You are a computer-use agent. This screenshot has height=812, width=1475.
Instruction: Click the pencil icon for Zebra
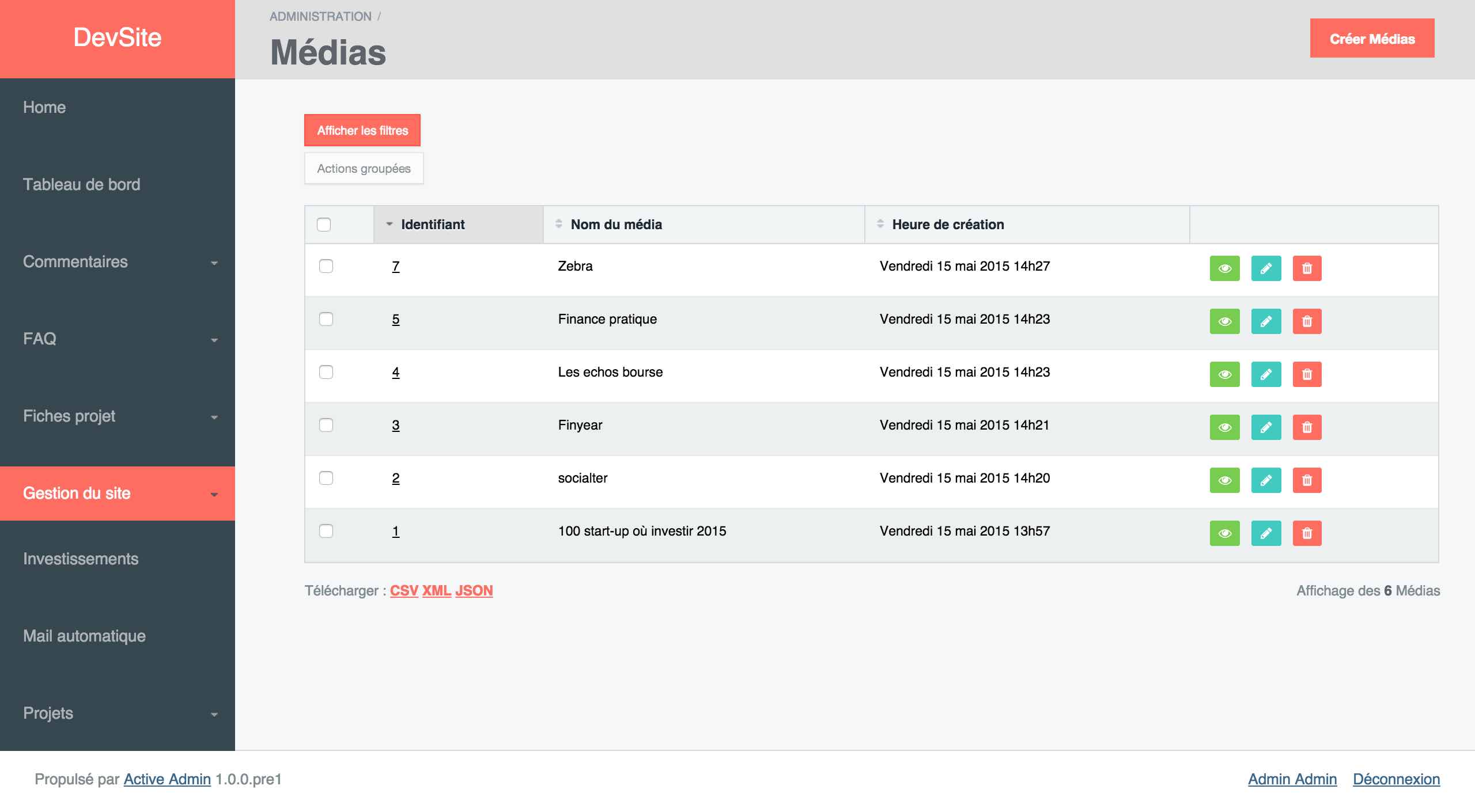click(x=1266, y=268)
